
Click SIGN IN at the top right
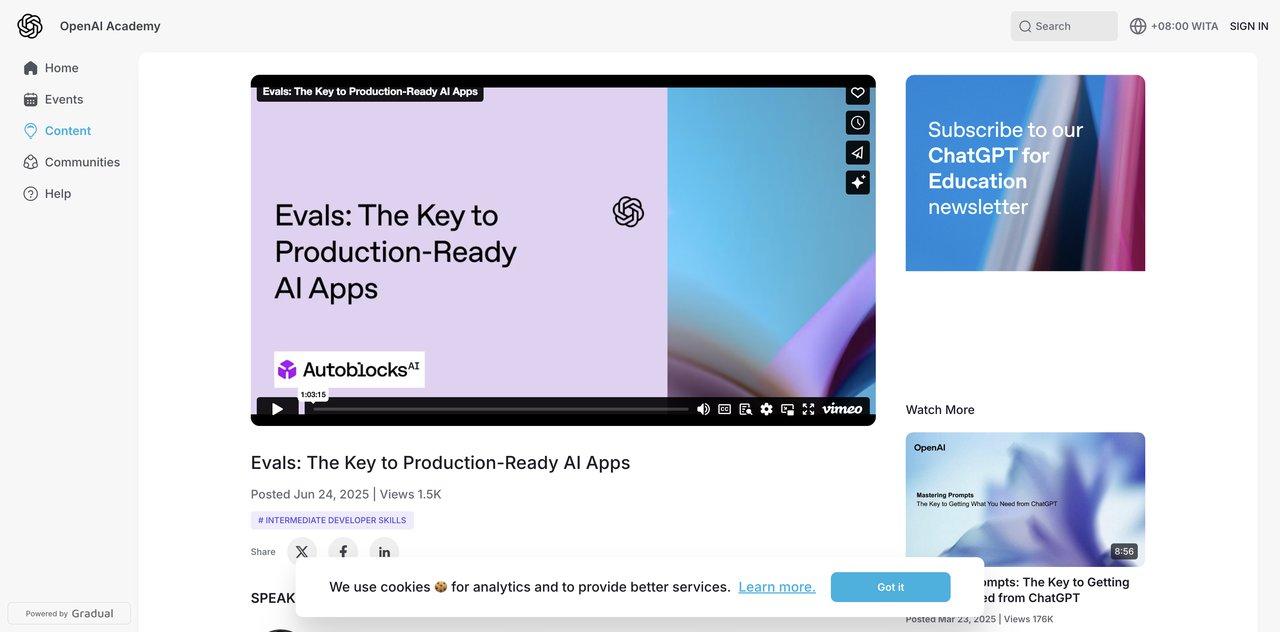1248,25
